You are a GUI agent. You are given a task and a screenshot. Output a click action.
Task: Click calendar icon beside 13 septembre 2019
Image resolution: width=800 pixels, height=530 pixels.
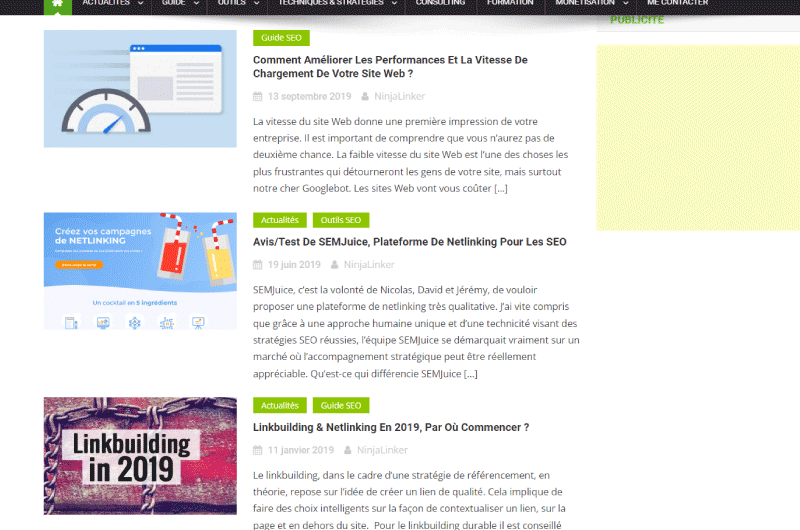click(x=258, y=96)
